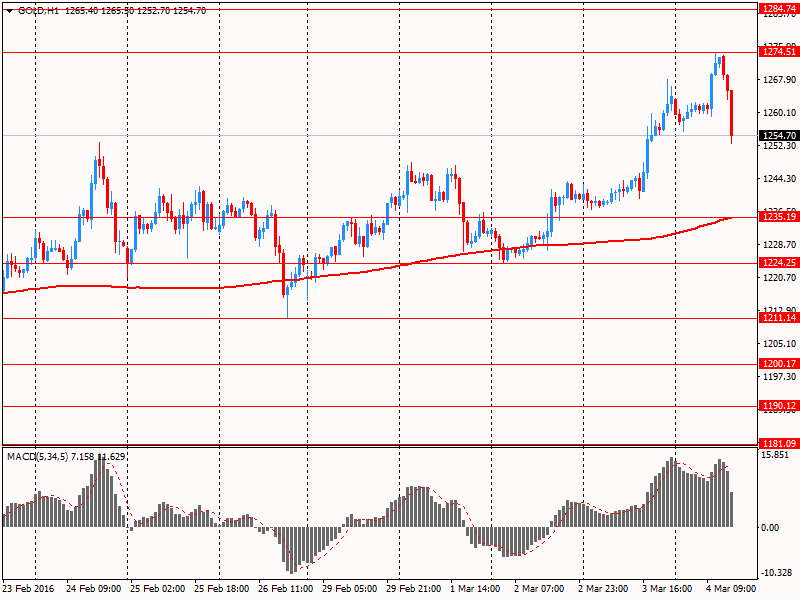
Task: Click the GOLD,H1 chart title text
Action: (x=39, y=10)
